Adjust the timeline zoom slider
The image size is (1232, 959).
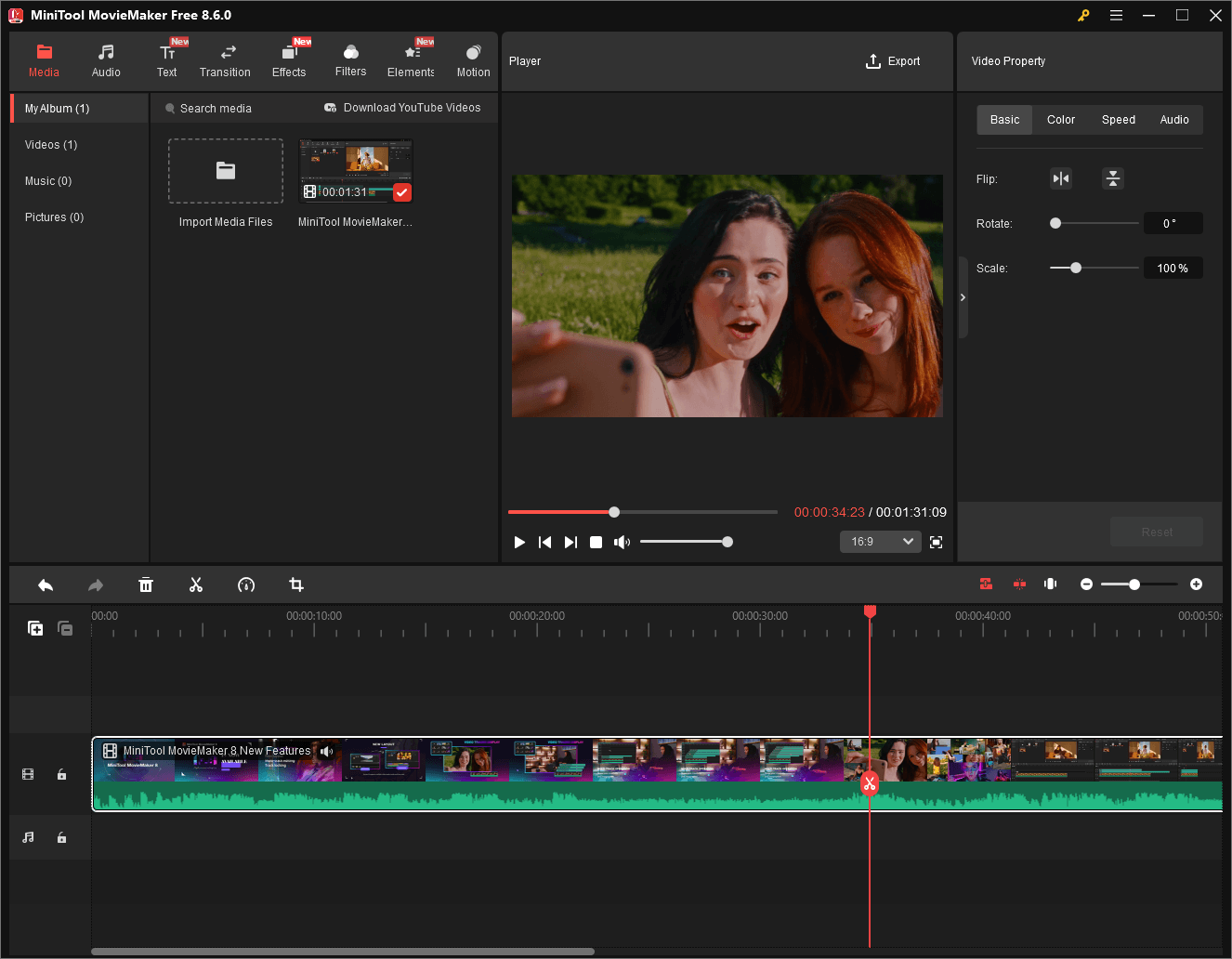[x=1139, y=585]
